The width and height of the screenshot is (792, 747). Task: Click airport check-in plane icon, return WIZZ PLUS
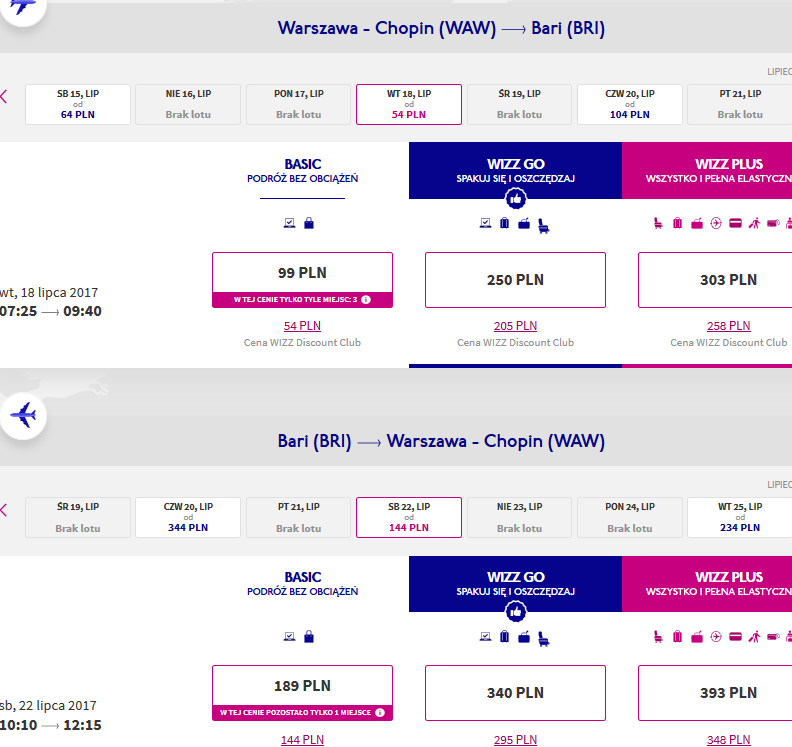[x=716, y=636]
